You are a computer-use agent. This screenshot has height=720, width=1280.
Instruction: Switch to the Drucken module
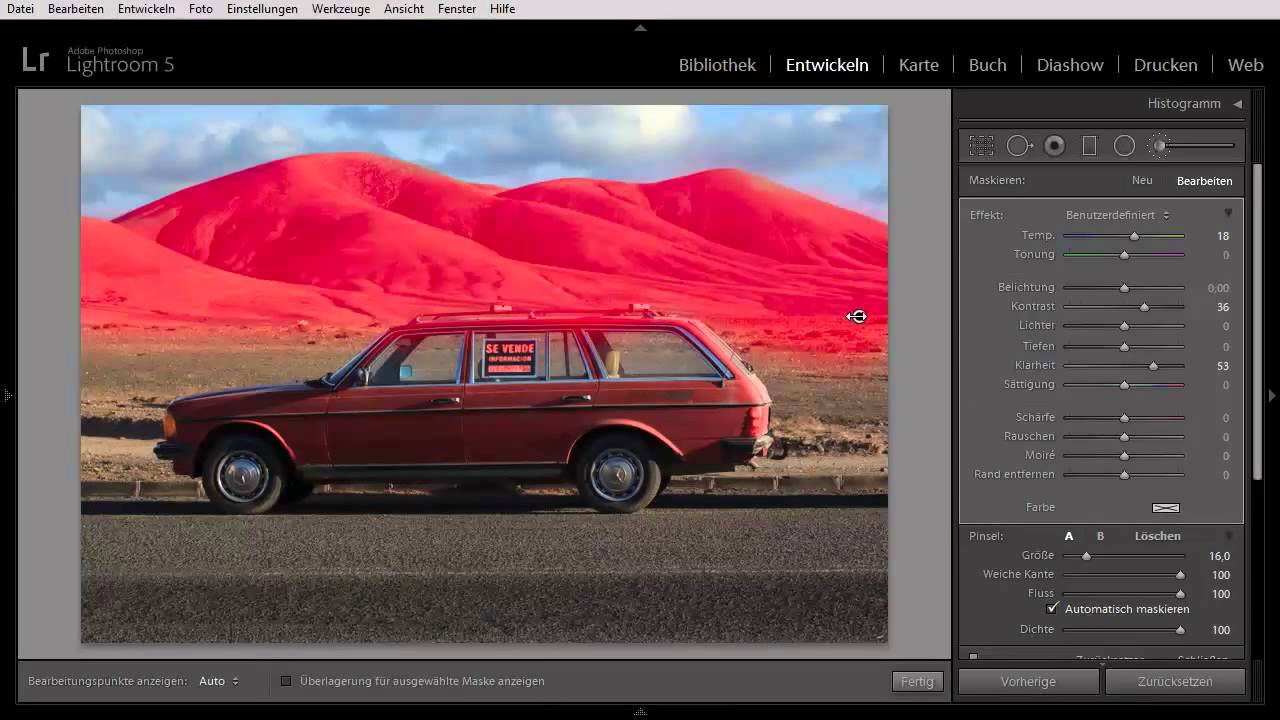tap(1165, 65)
